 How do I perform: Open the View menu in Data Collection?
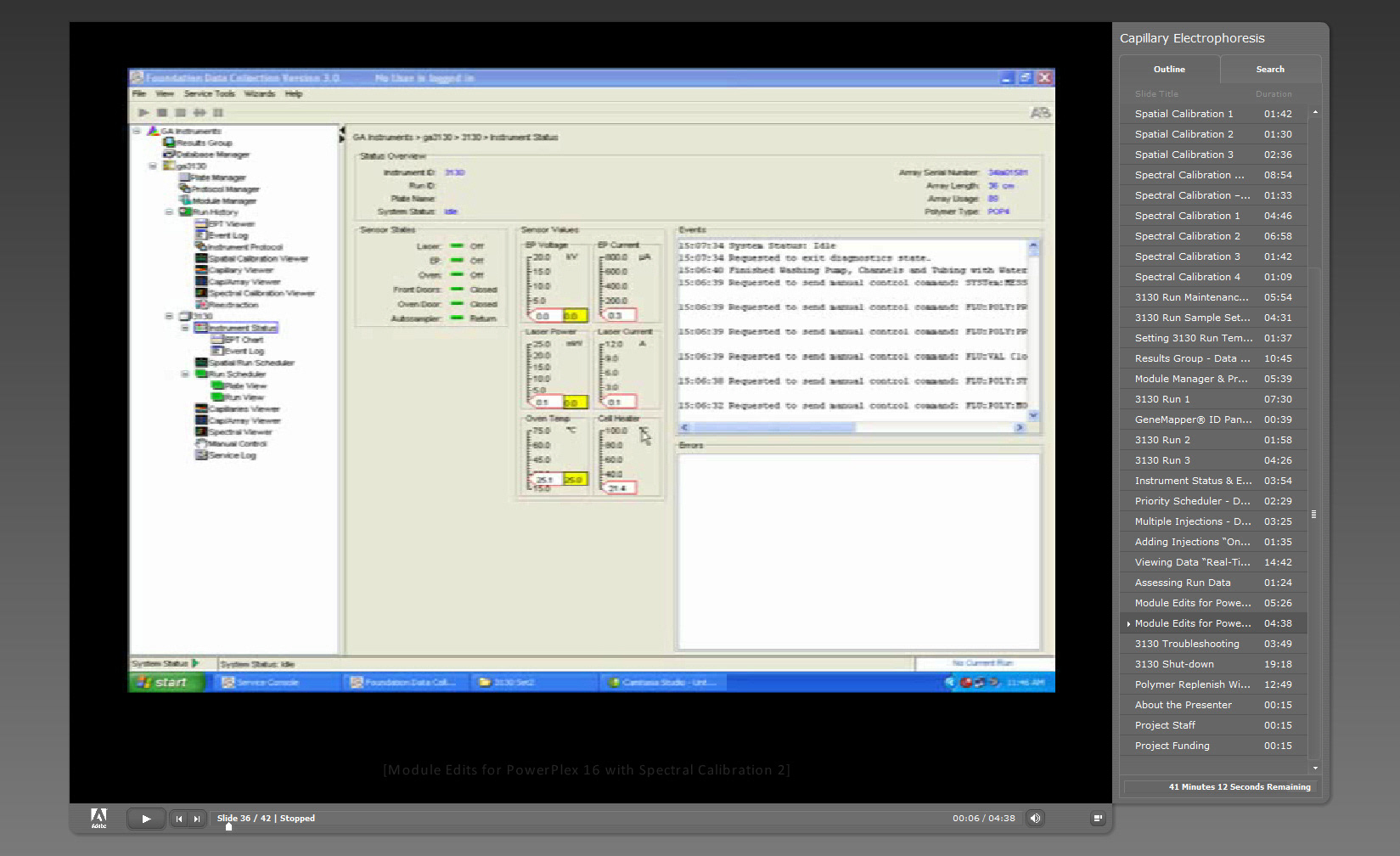click(165, 93)
